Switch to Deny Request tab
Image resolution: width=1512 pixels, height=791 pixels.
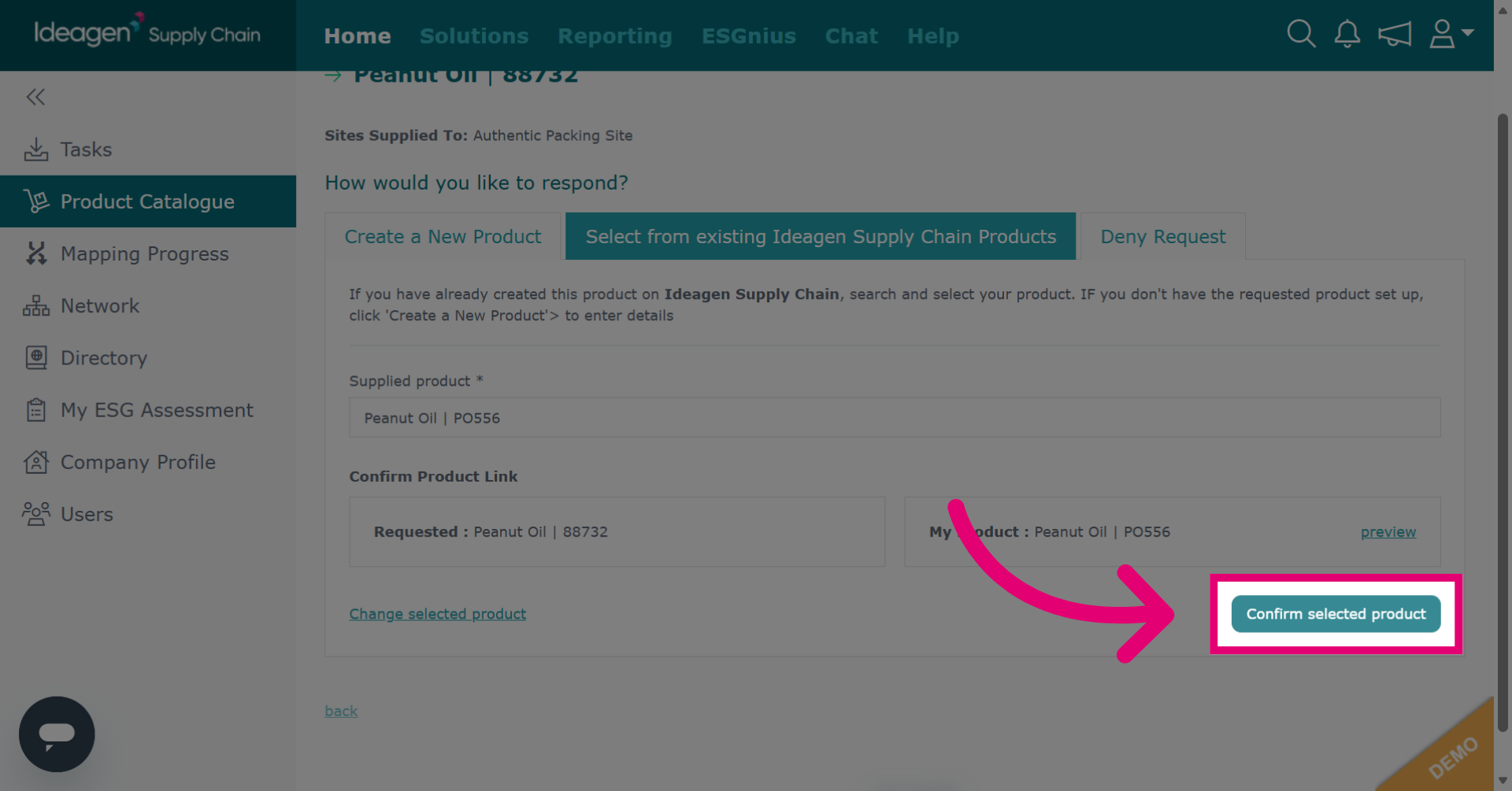tap(1163, 236)
